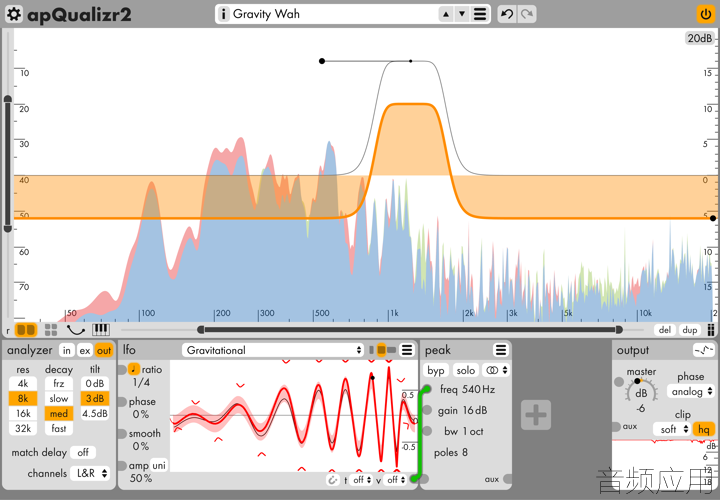Open the channels L&R dropdown

pyautogui.click(x=90, y=473)
